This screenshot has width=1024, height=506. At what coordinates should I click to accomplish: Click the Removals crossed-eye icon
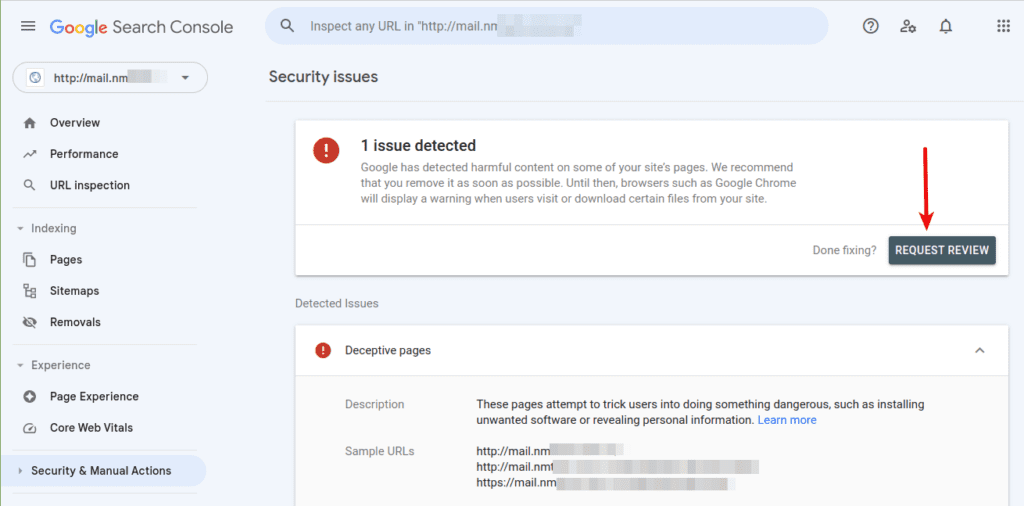29,322
